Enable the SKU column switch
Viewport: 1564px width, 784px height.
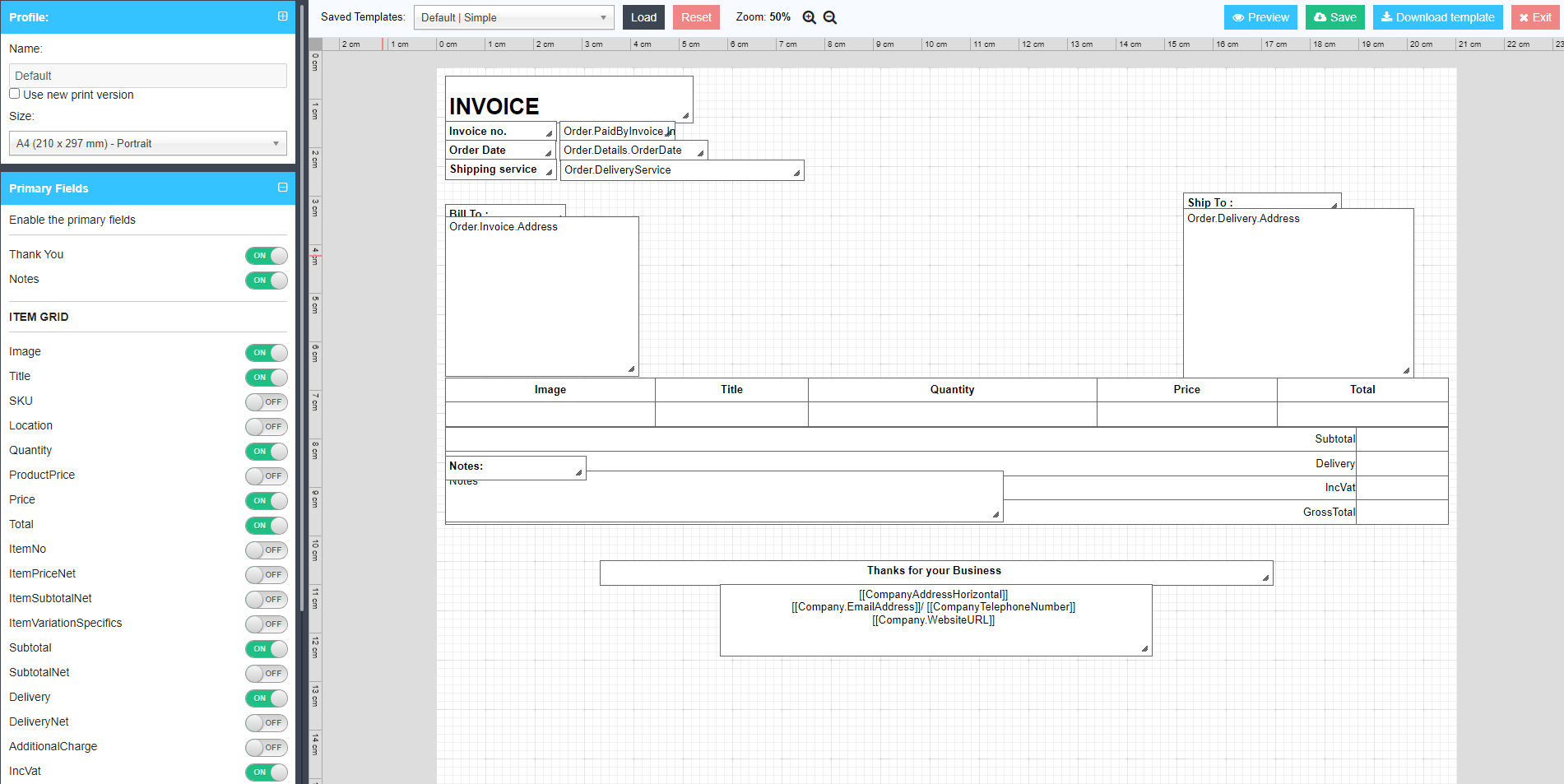267,402
